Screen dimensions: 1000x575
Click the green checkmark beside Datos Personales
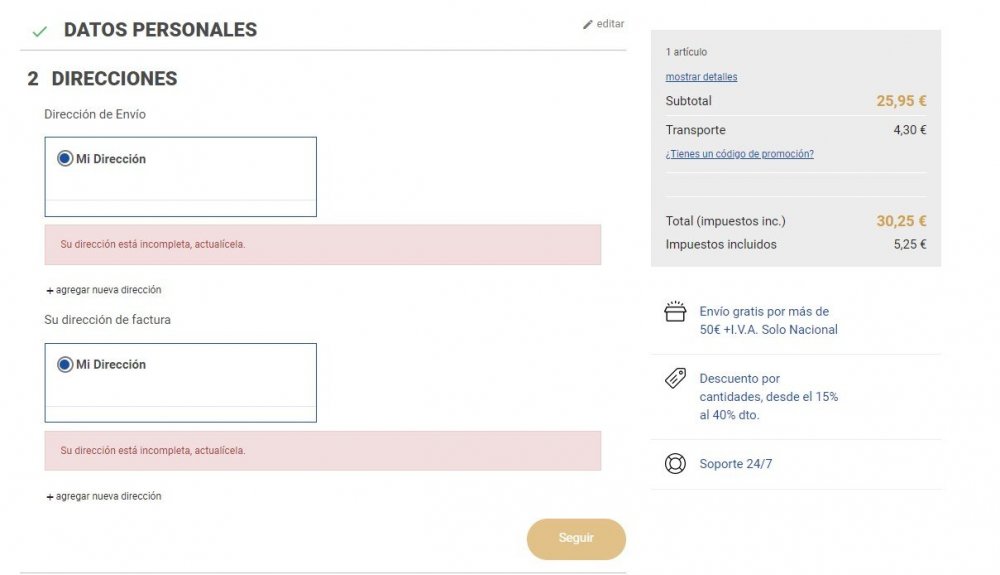[x=40, y=32]
